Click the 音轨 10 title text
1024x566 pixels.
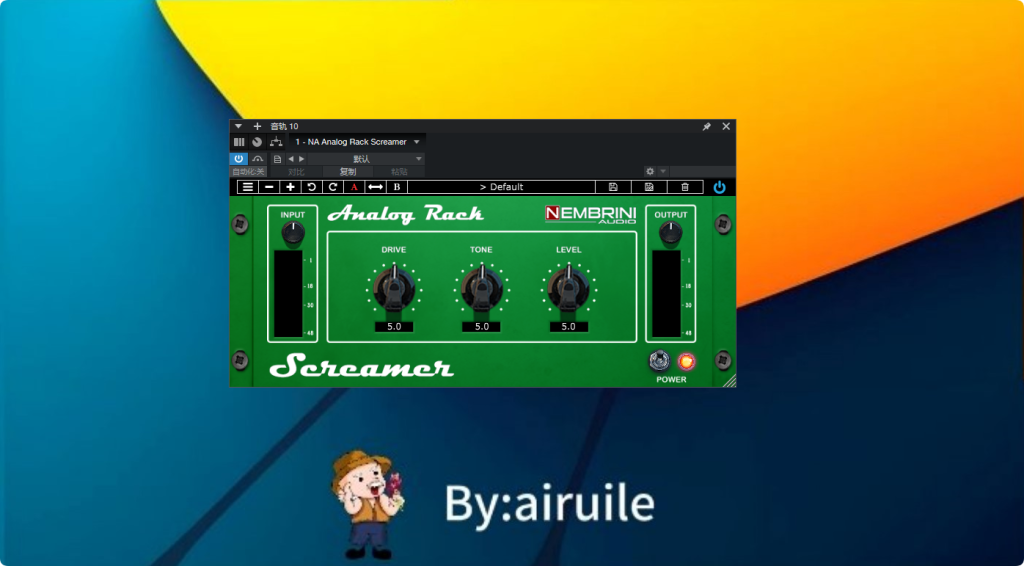tap(284, 127)
